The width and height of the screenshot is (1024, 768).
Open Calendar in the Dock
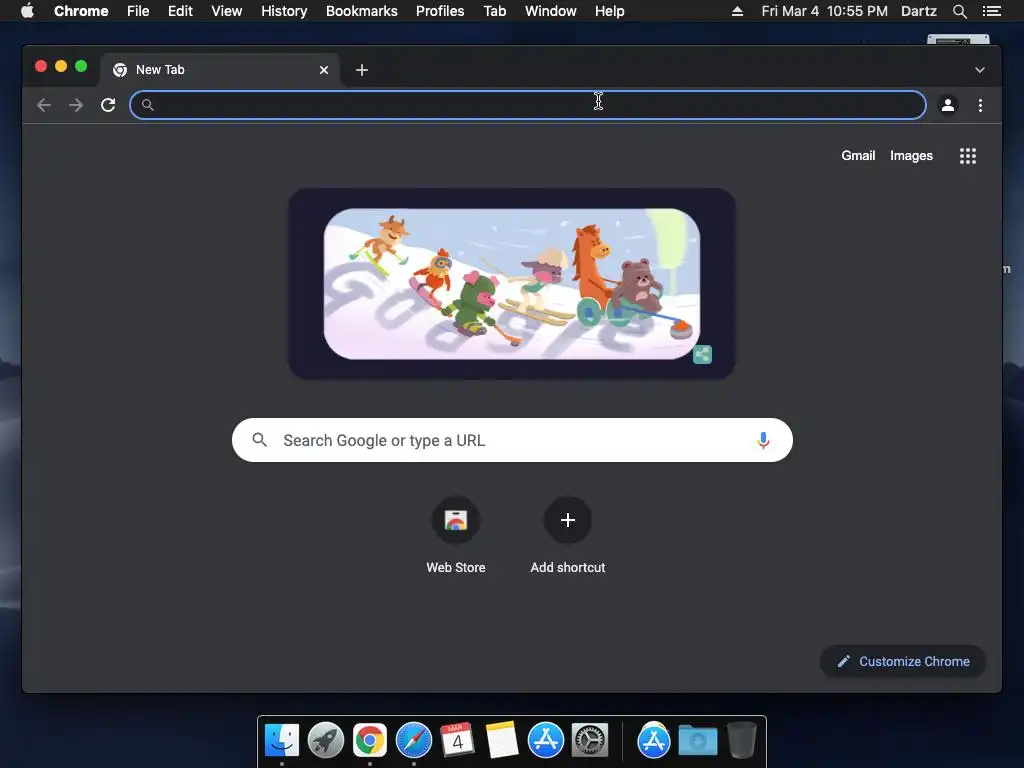tap(458, 741)
